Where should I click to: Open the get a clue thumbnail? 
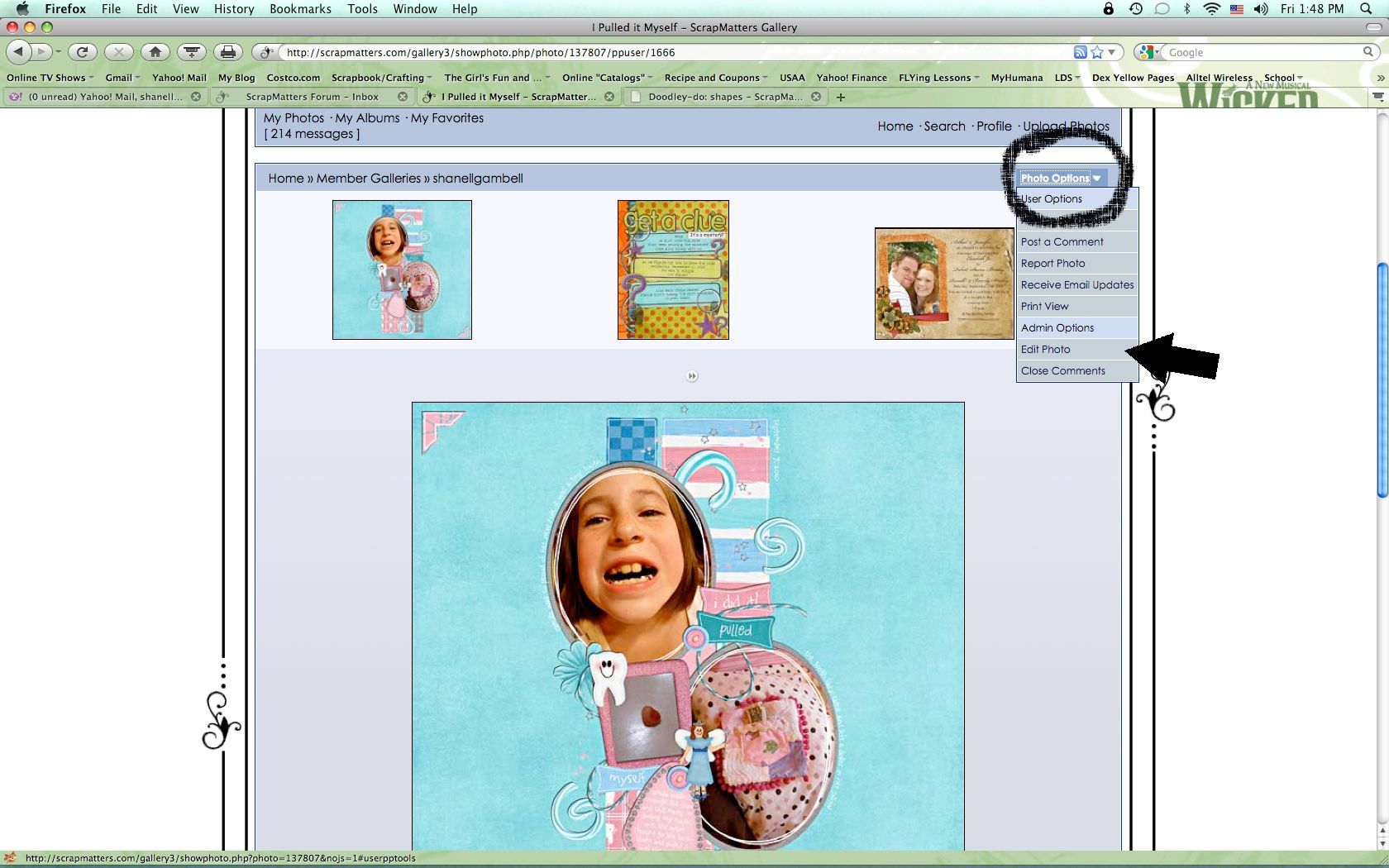click(673, 269)
